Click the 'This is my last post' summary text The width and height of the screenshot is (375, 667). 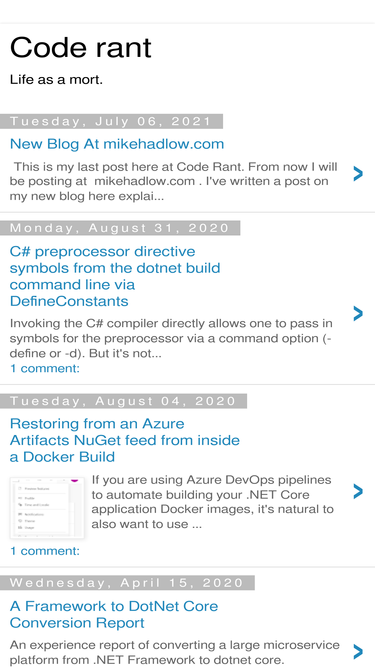(x=173, y=181)
